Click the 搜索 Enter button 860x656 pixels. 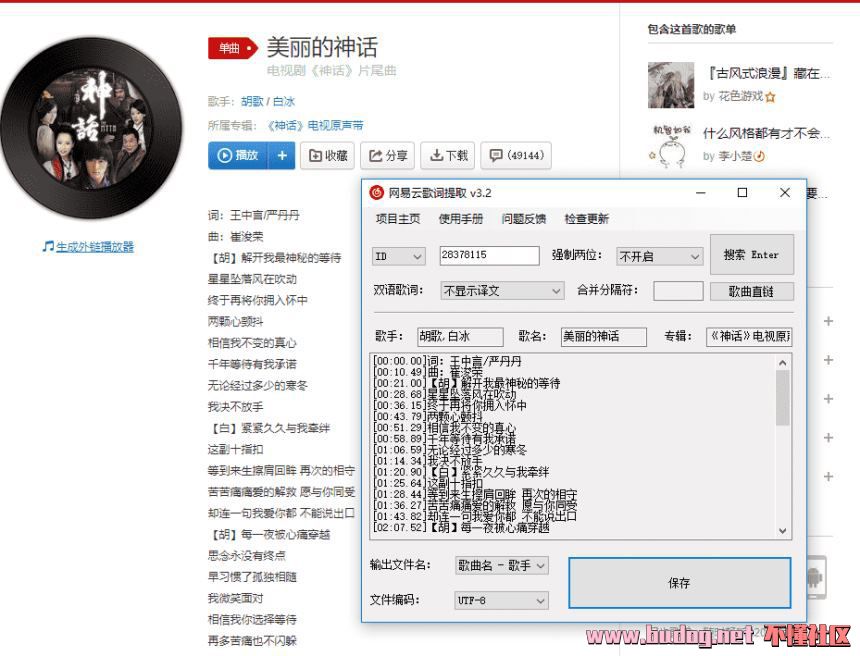(x=751, y=255)
